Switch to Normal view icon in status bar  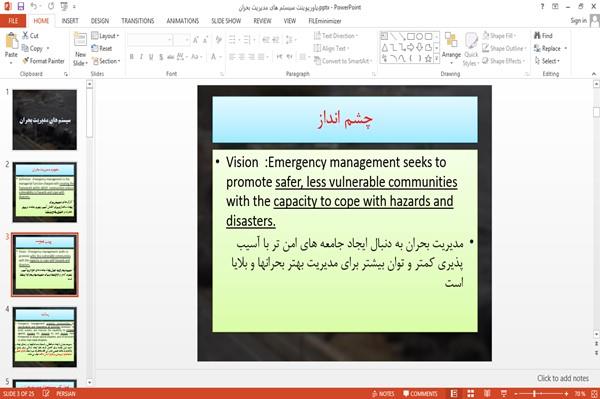[454, 394]
